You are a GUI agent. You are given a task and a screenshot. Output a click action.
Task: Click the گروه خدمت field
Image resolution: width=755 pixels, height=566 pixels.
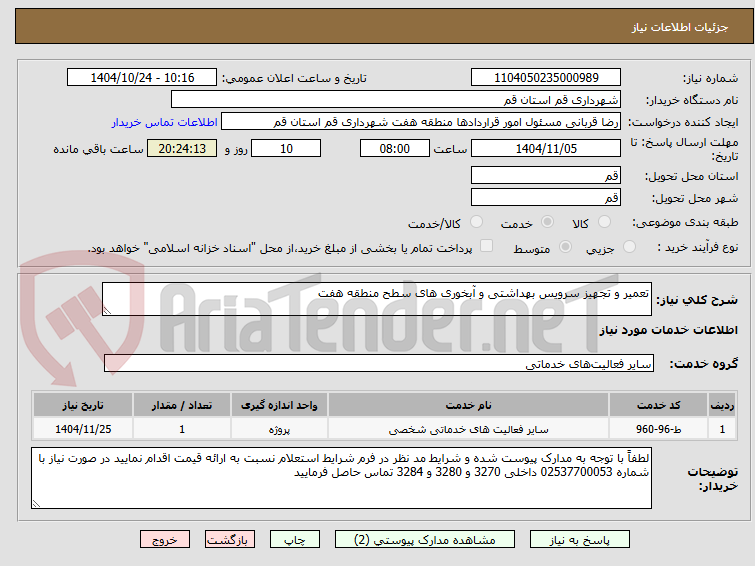point(379,363)
